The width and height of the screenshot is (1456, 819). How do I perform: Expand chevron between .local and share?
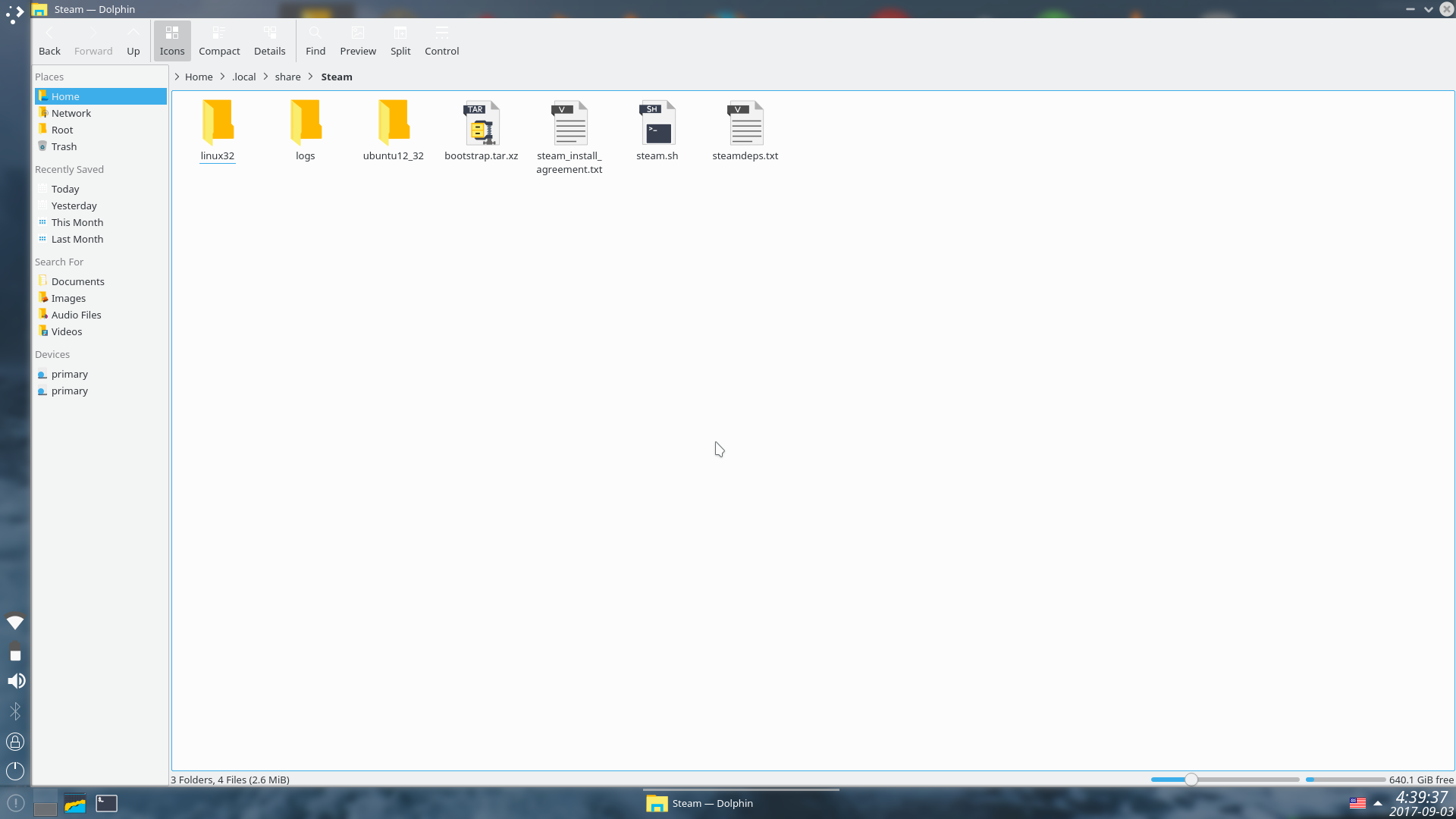click(x=265, y=77)
